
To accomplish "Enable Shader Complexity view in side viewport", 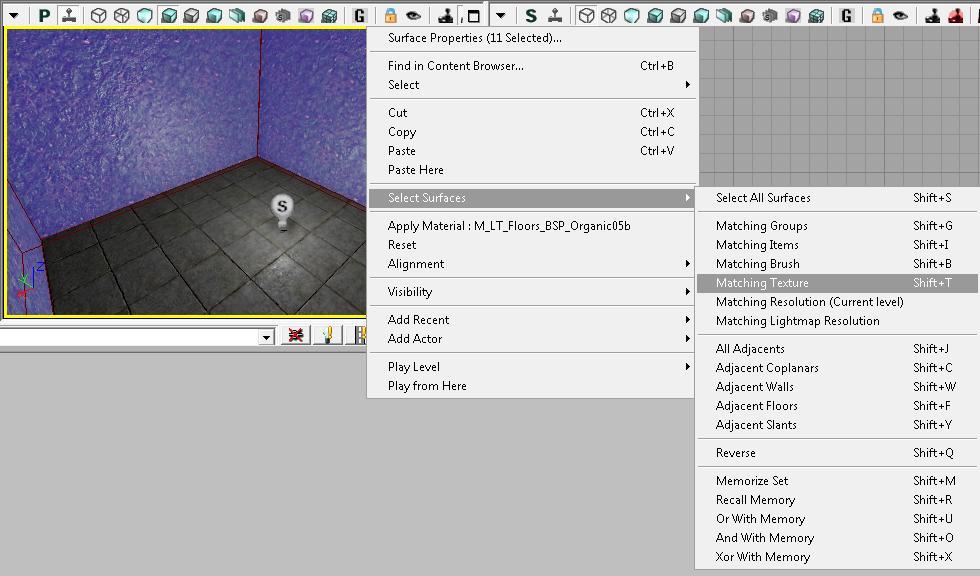I will 770,16.
